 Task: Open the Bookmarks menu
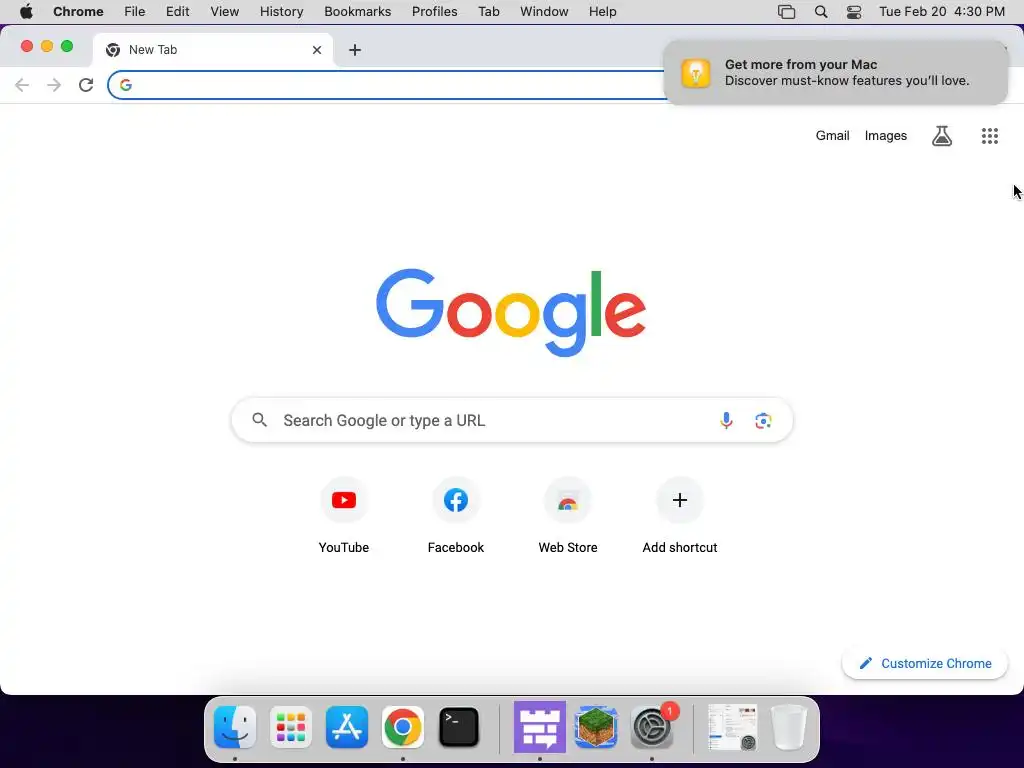(357, 12)
